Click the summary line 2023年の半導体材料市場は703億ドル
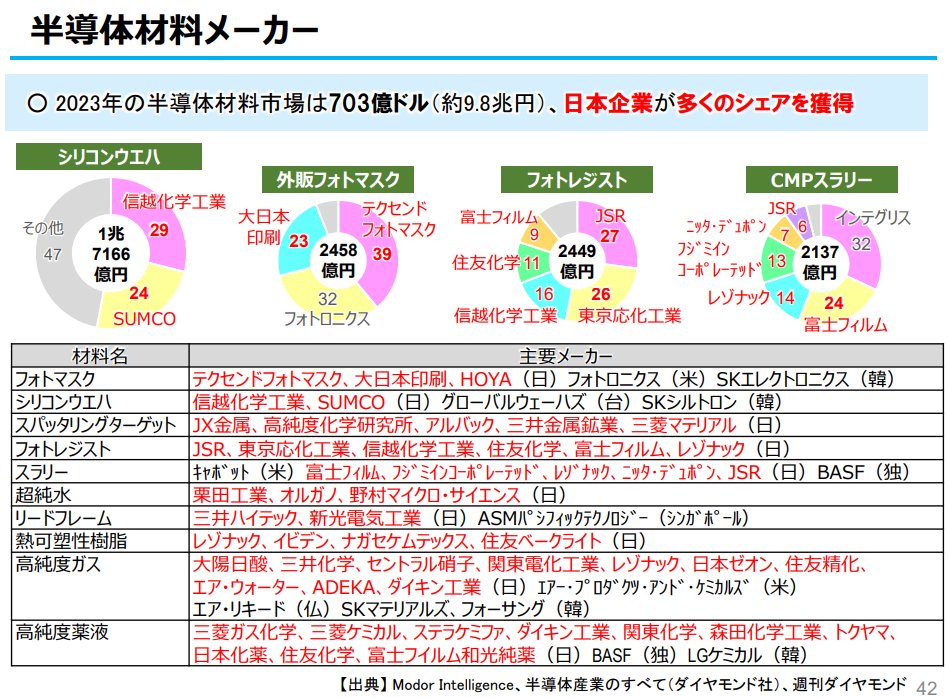Viewport: 948px width, 698px height. pyautogui.click(x=441, y=103)
